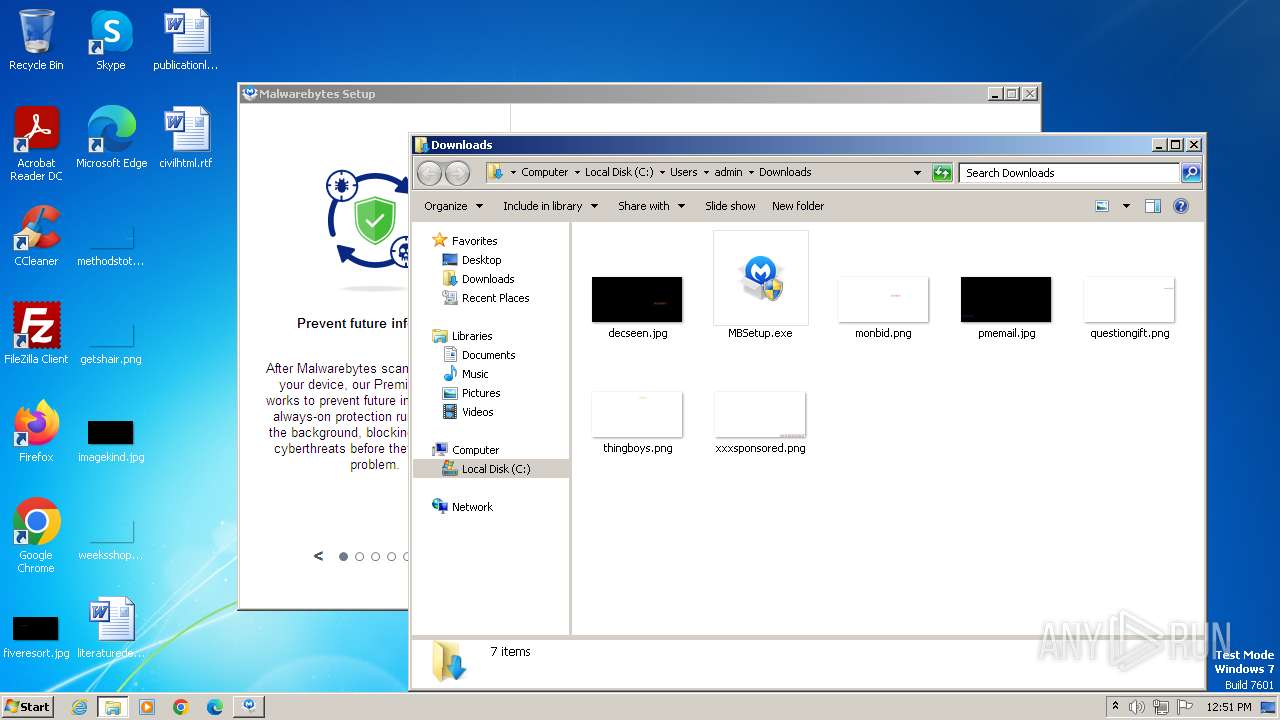Select Recent Places in navigation pane
Screen dimensions: 1280x720
point(495,298)
